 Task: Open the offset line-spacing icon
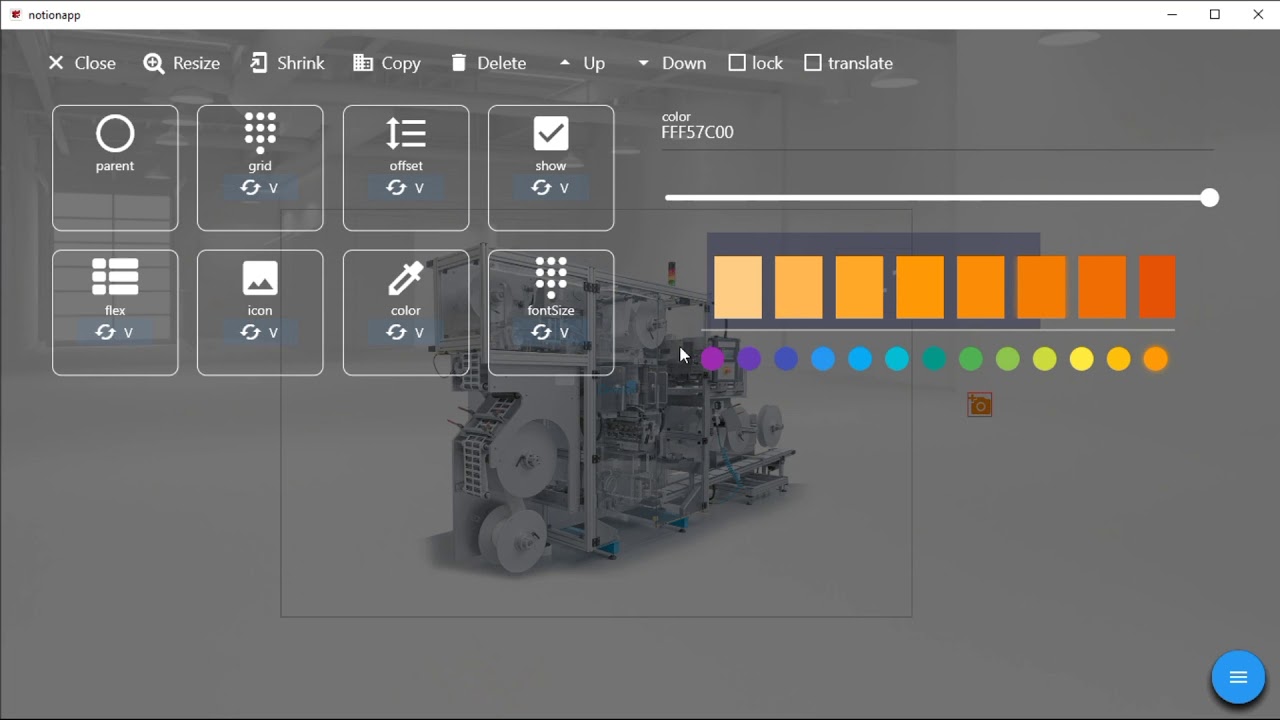tap(406, 134)
